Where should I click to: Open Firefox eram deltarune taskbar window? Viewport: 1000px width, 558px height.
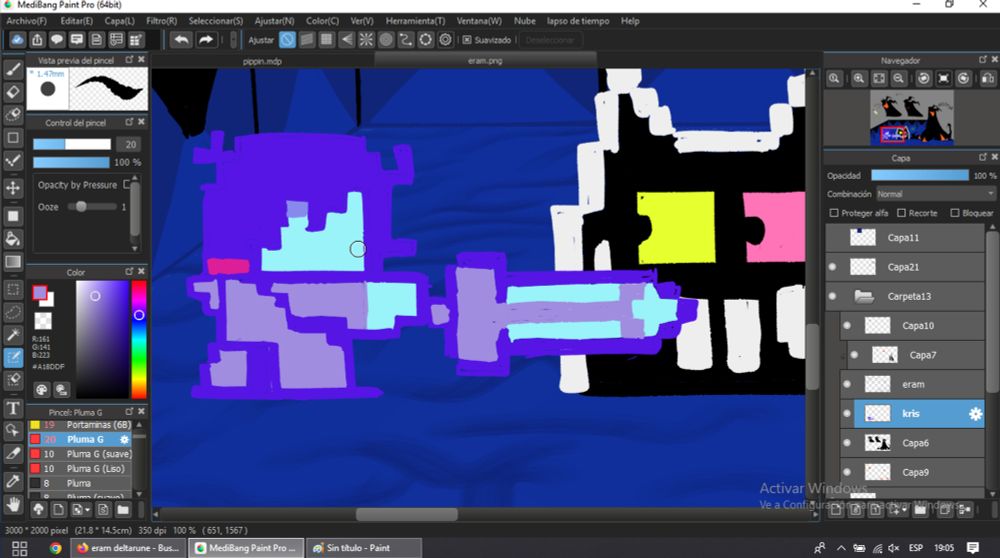pyautogui.click(x=128, y=548)
